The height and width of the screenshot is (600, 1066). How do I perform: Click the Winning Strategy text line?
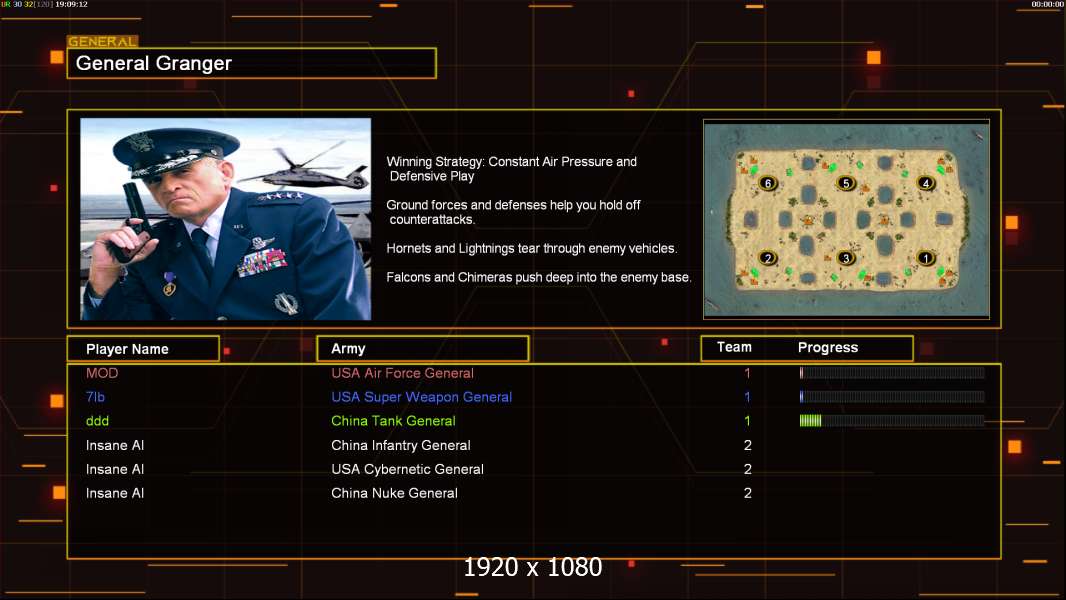pos(512,169)
